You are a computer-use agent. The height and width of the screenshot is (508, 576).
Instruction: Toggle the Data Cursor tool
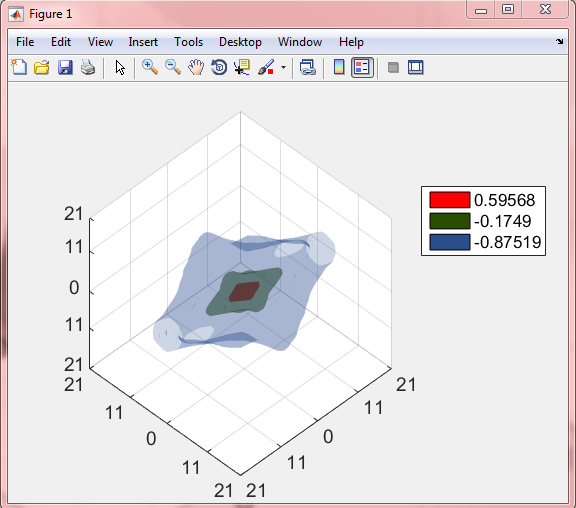242,68
